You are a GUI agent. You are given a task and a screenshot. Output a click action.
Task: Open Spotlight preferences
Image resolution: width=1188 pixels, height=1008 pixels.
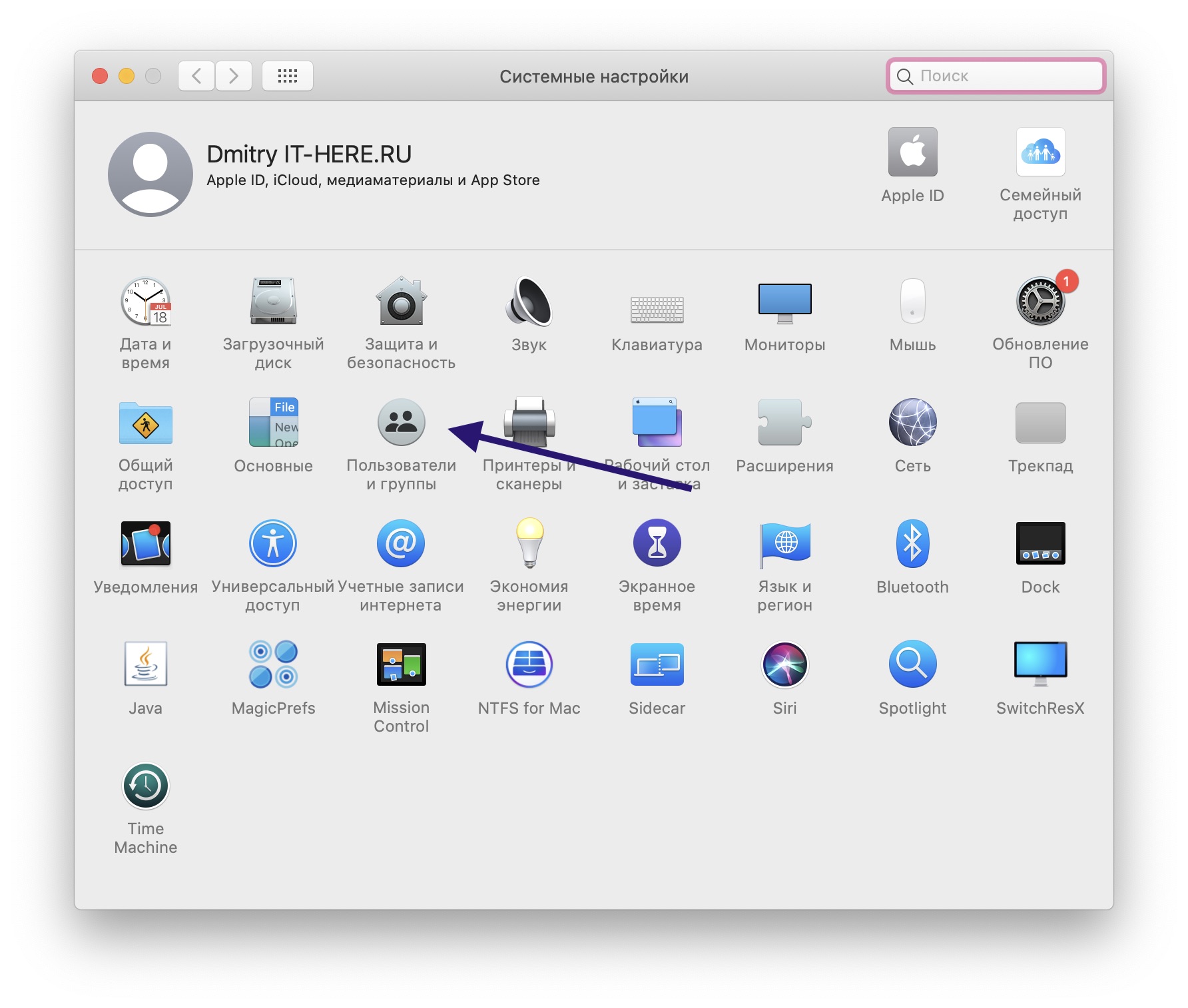pos(912,665)
